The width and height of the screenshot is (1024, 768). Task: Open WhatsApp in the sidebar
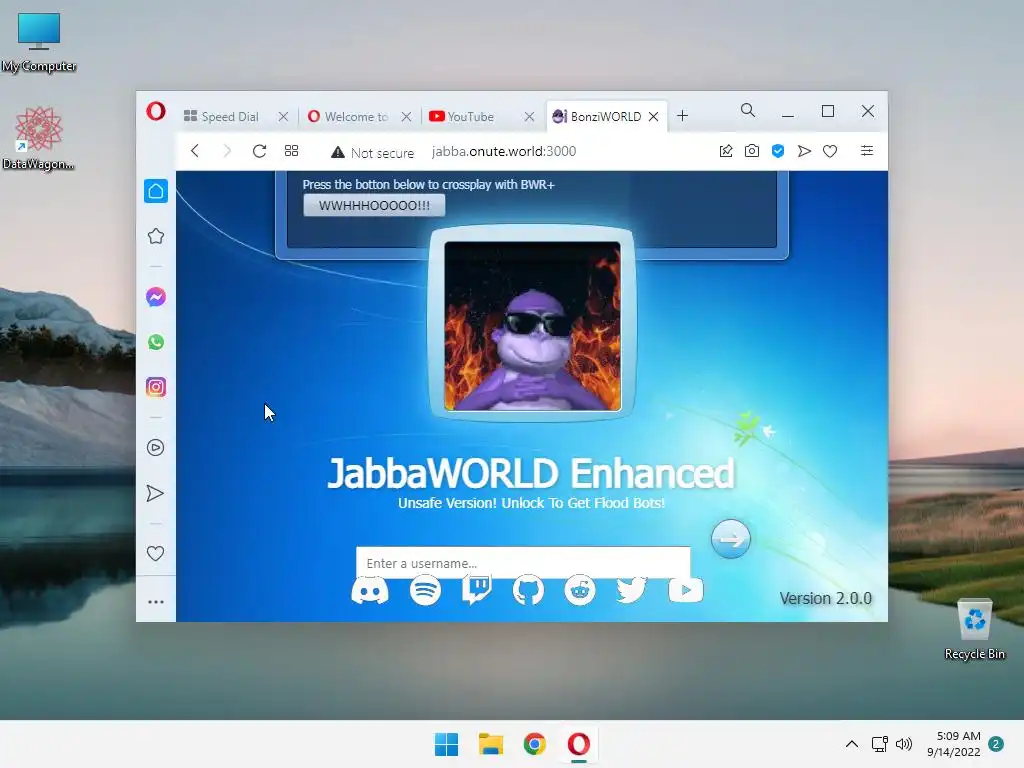pos(155,342)
